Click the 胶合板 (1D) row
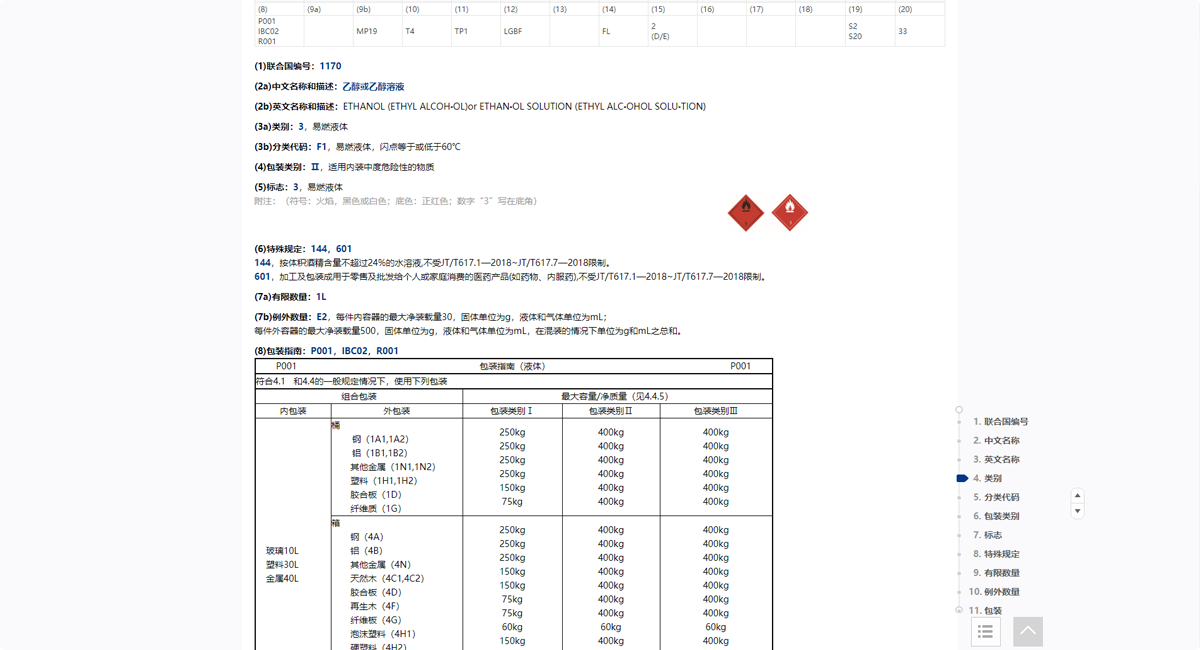Screen dimensions: 1200x650 pyautogui.click(x=376, y=495)
